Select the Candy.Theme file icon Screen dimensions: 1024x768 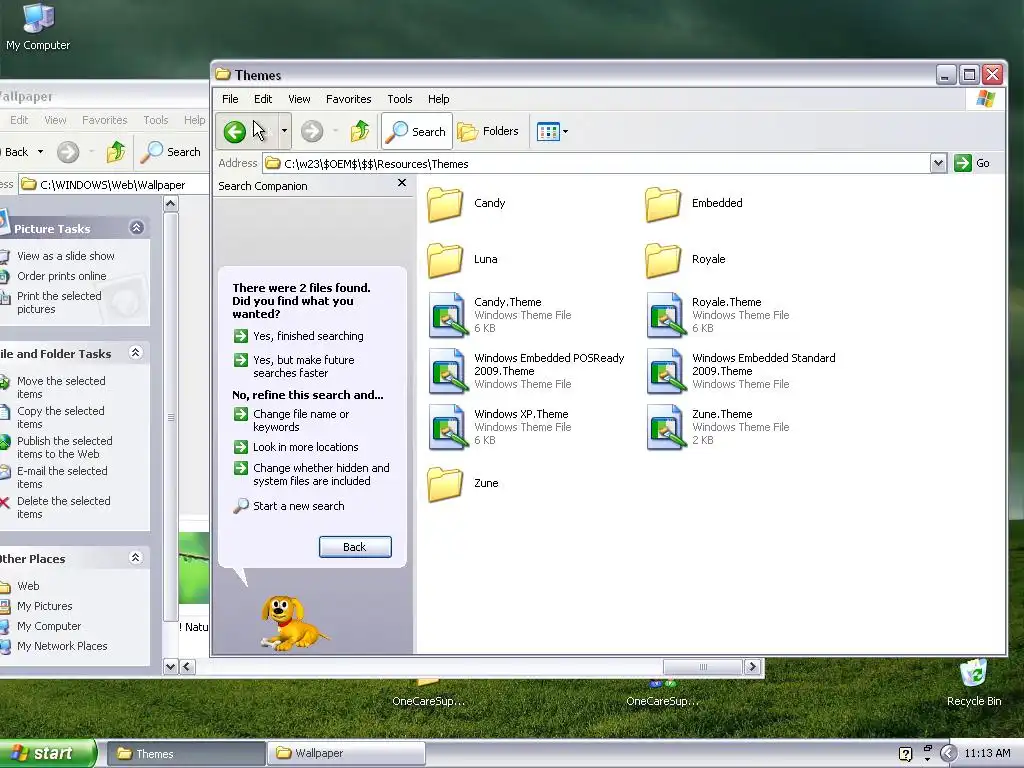[x=448, y=315]
